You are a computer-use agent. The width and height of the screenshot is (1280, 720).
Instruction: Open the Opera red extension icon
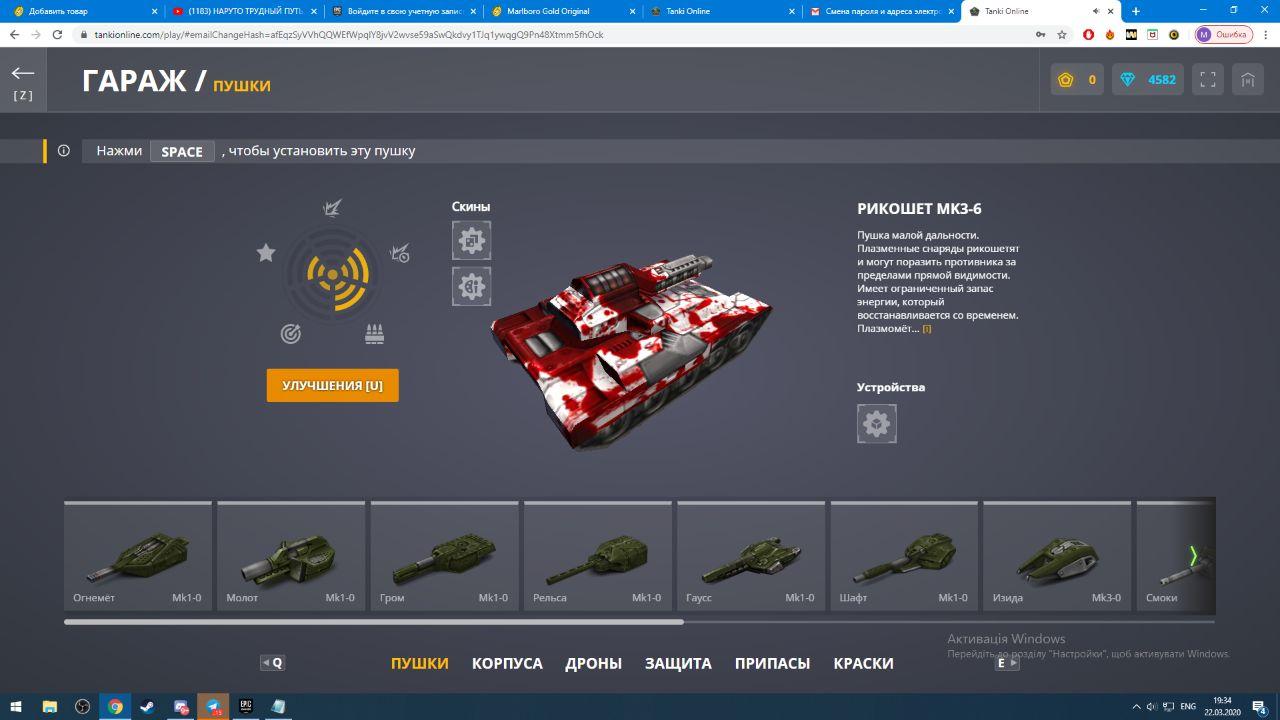(1089, 34)
